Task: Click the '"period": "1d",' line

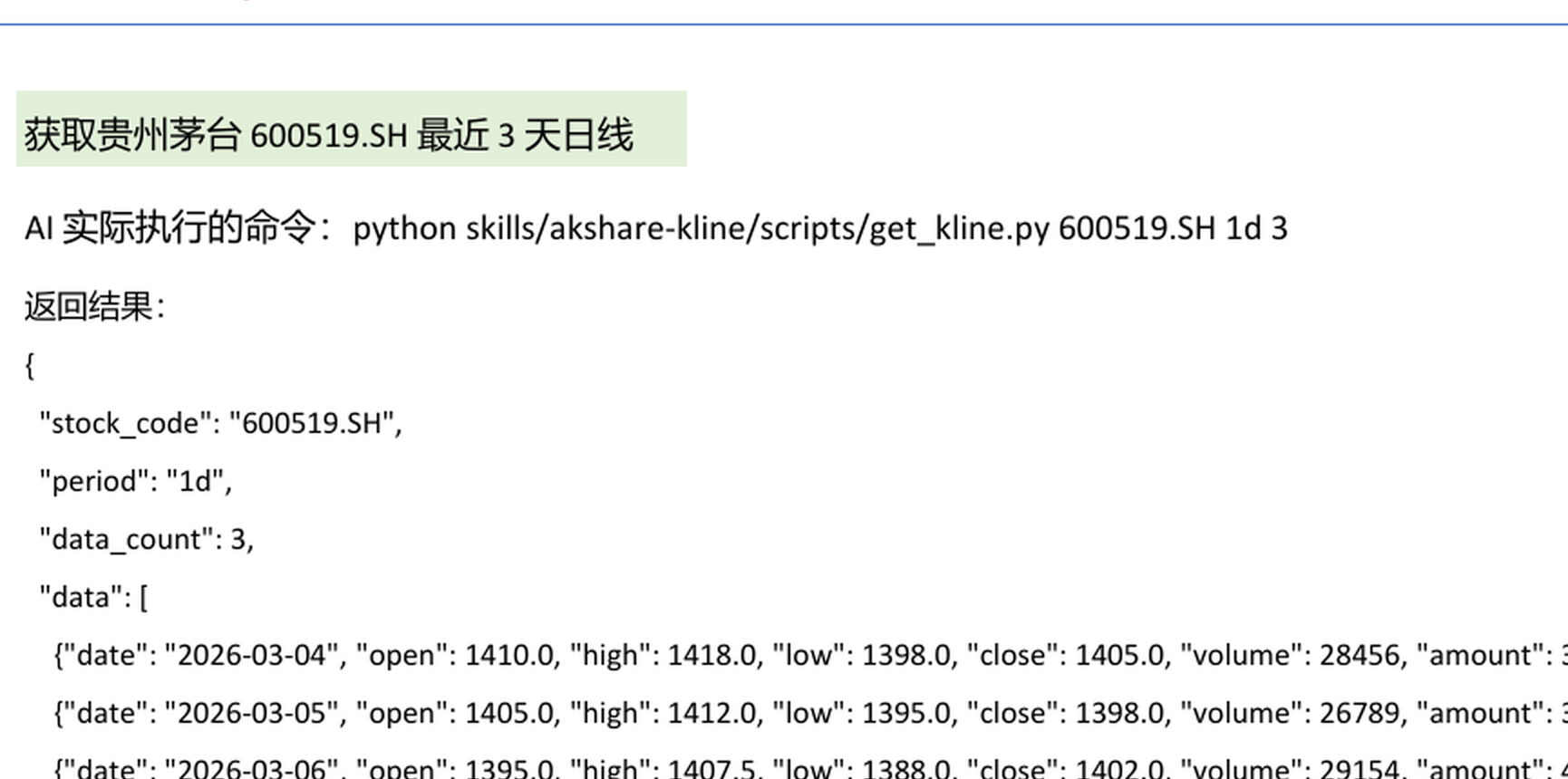Action: tap(135, 481)
